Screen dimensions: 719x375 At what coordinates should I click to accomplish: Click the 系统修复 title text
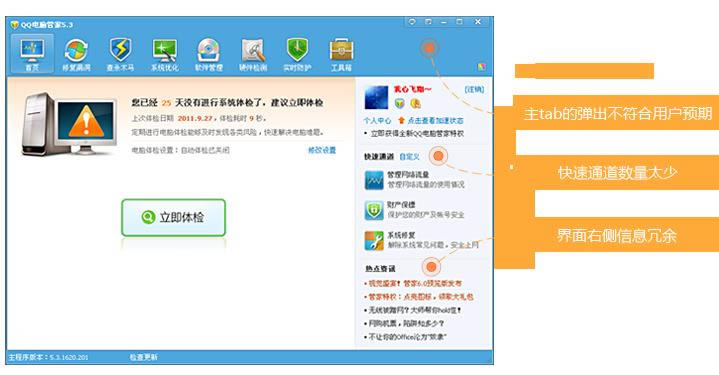pyautogui.click(x=401, y=235)
